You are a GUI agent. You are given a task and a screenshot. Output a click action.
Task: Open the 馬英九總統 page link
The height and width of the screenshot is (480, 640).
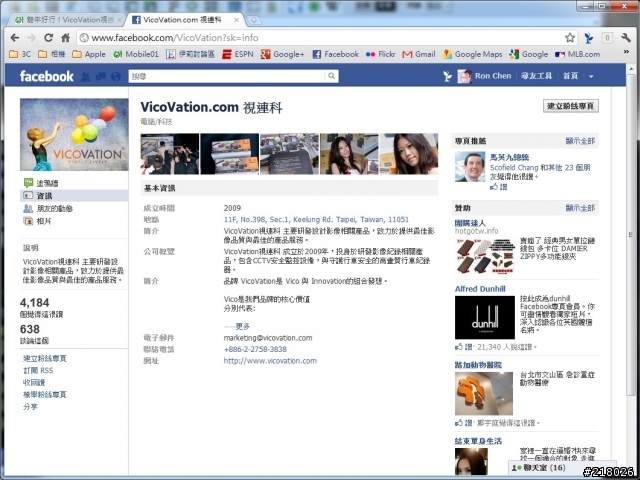pyautogui.click(x=509, y=157)
